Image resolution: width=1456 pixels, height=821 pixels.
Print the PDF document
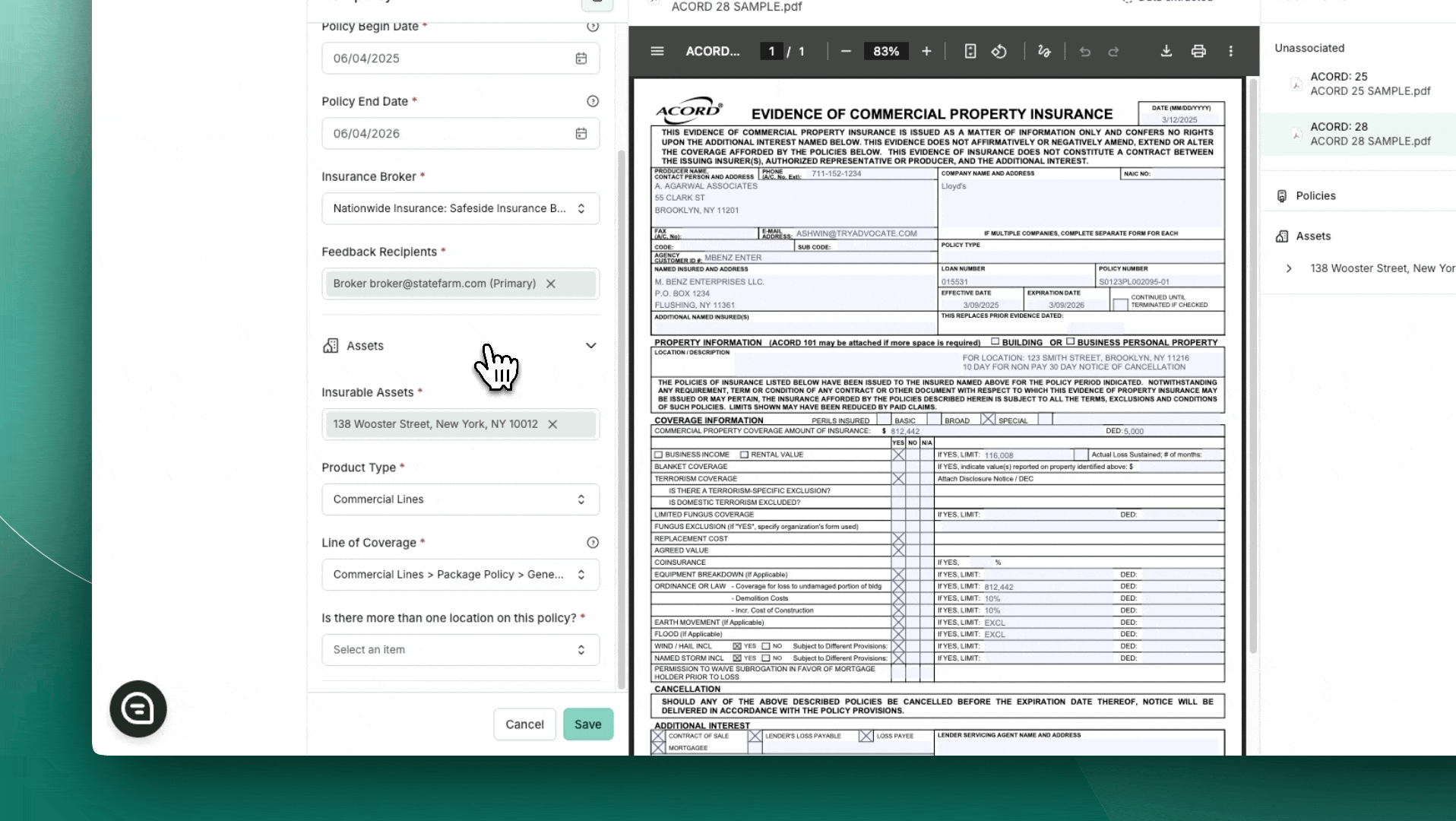coord(1198,51)
